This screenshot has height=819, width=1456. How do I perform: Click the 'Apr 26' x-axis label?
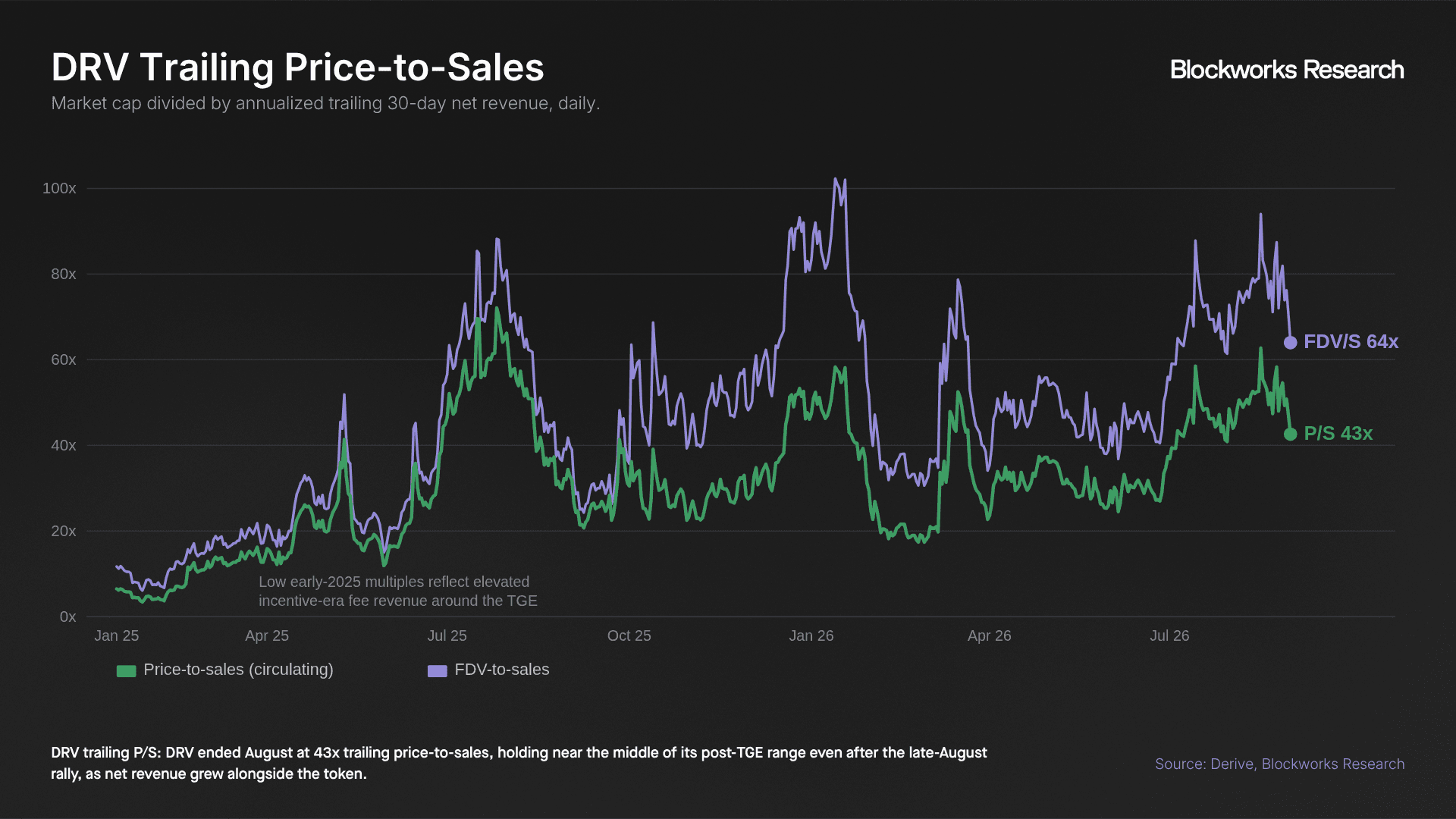[x=990, y=635]
